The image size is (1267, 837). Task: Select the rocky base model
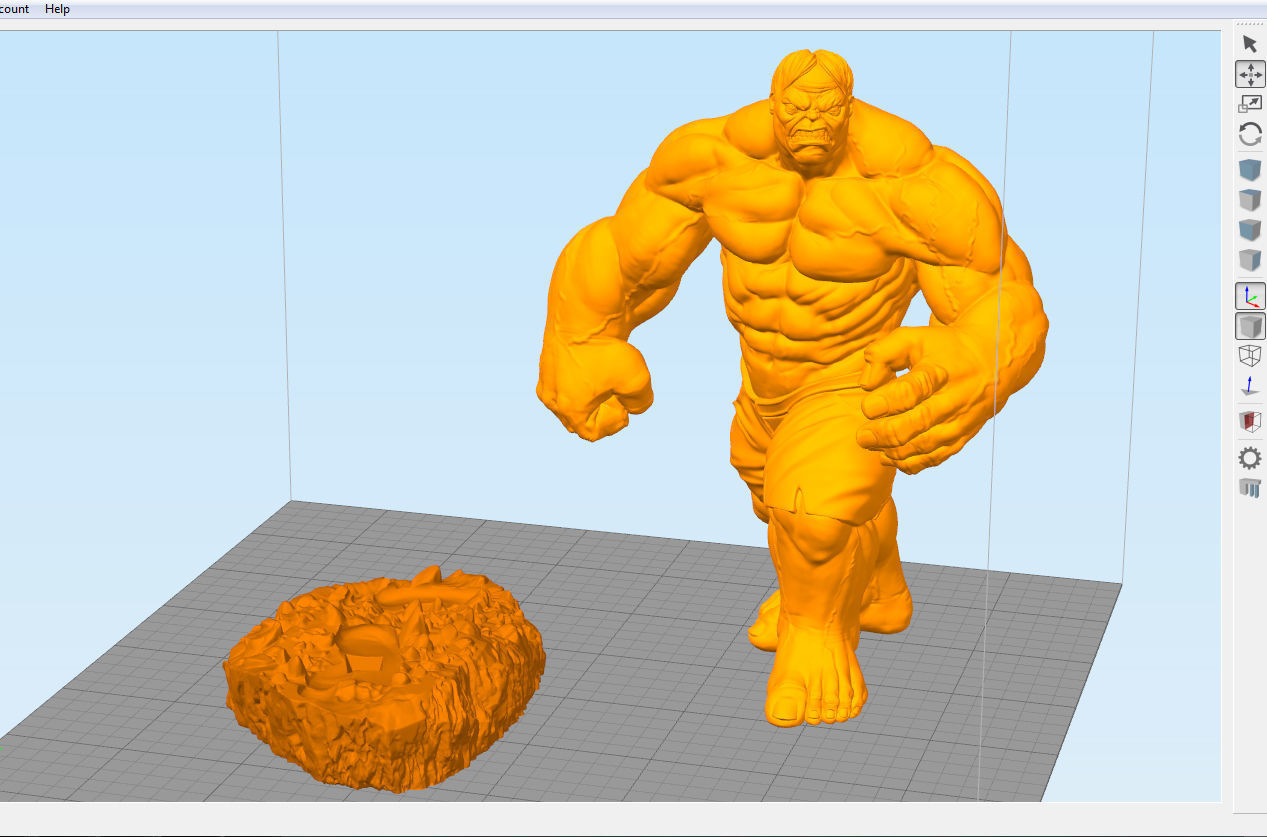pos(385,678)
